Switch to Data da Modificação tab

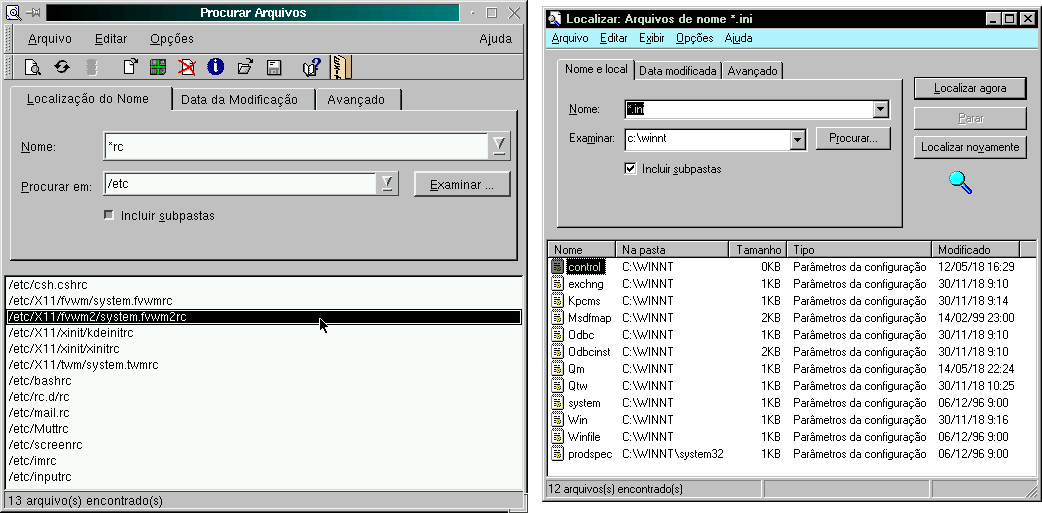[x=240, y=100]
